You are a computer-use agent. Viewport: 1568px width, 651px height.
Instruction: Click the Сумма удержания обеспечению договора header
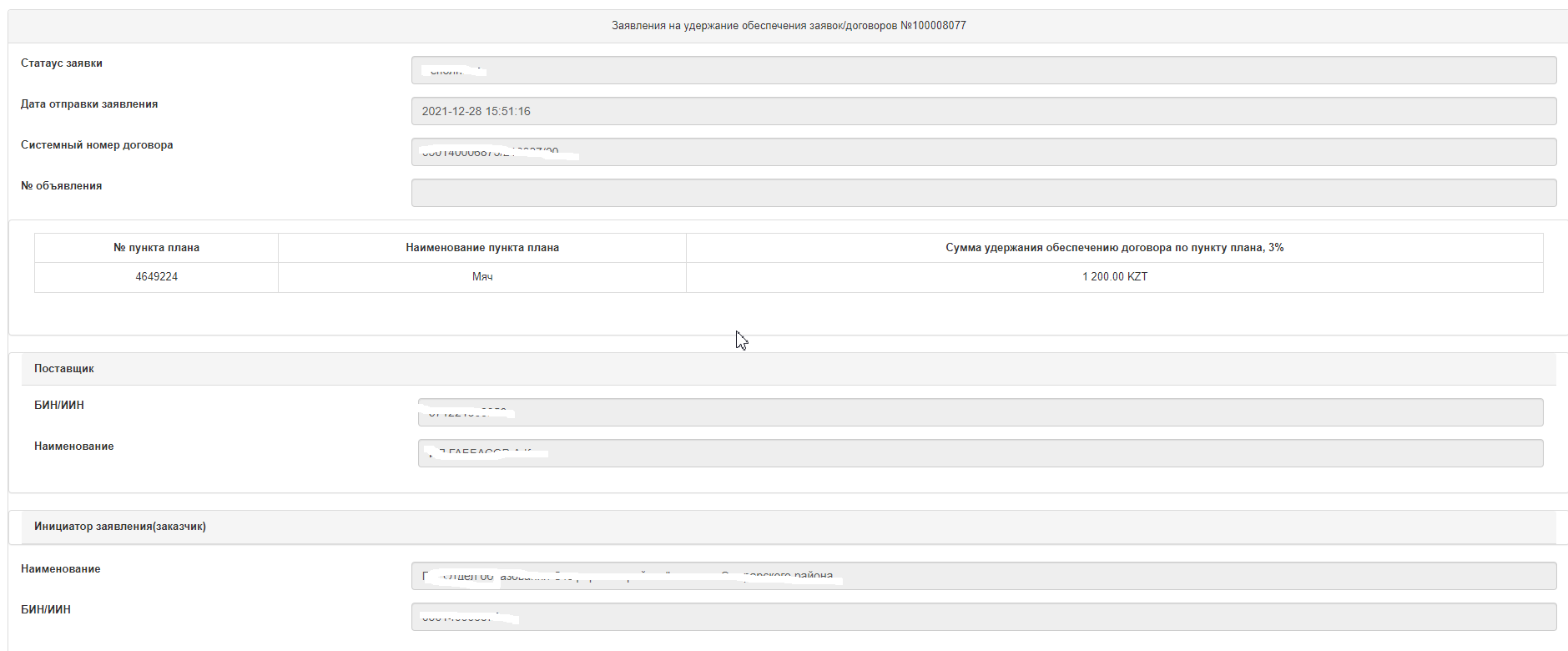(1114, 248)
